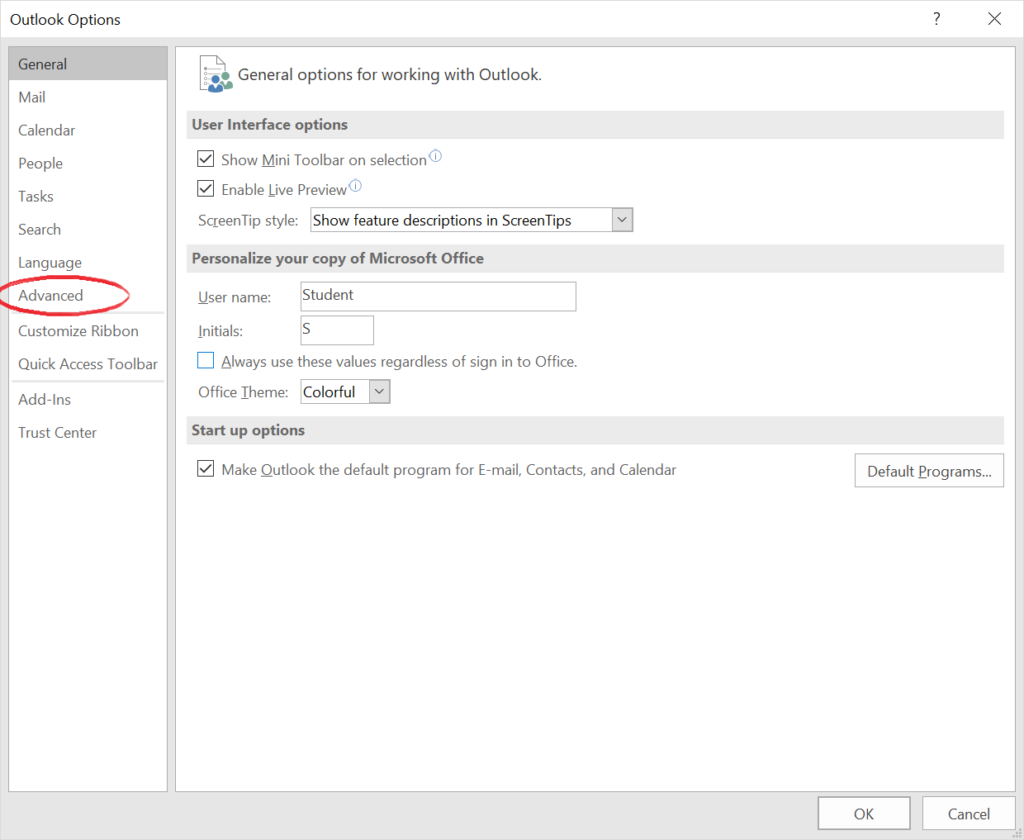1024x840 pixels.
Task: Click the Personalize your copy of Microsoft Office heading
Action: (x=338, y=259)
